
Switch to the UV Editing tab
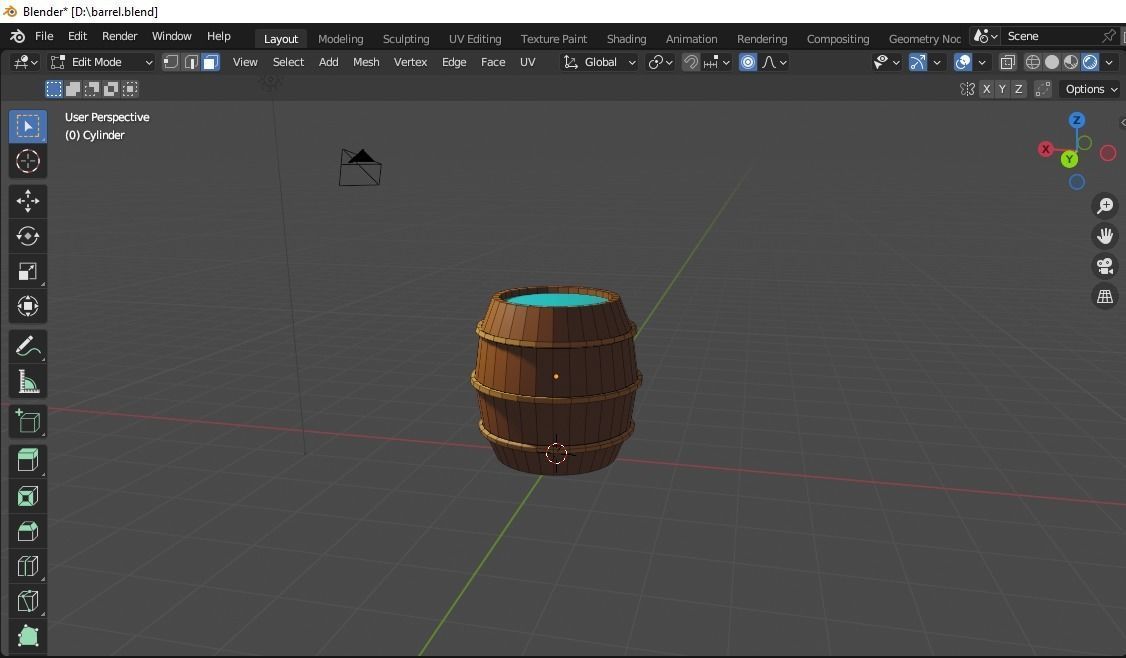click(x=475, y=39)
